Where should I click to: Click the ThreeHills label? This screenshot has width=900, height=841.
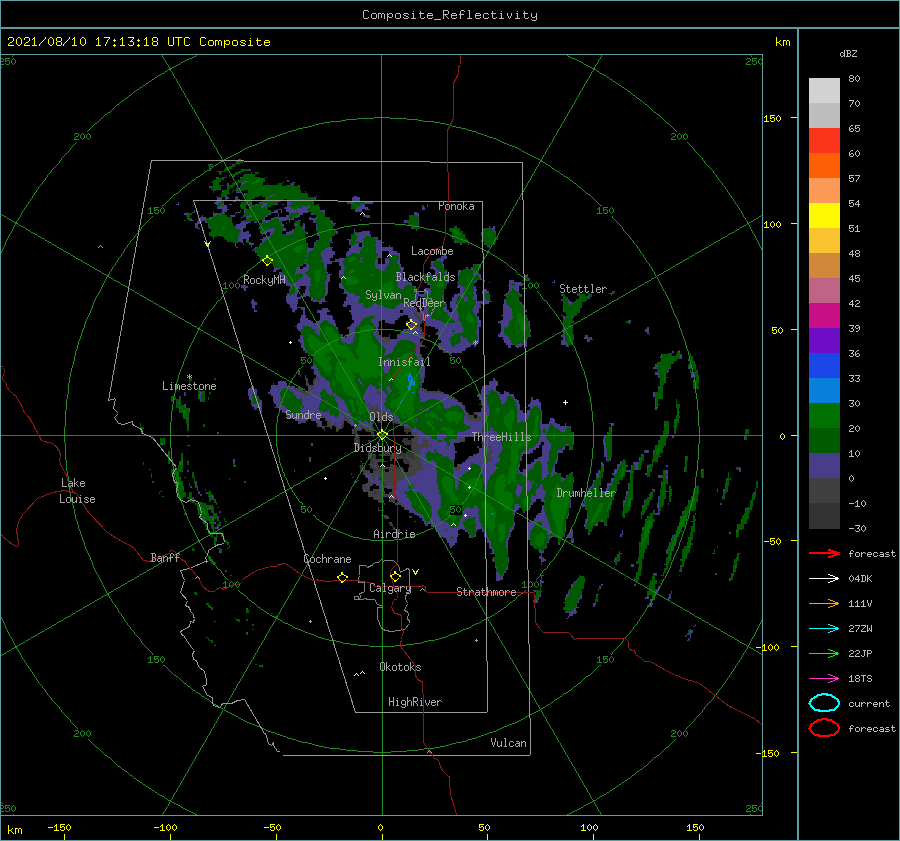click(x=502, y=437)
